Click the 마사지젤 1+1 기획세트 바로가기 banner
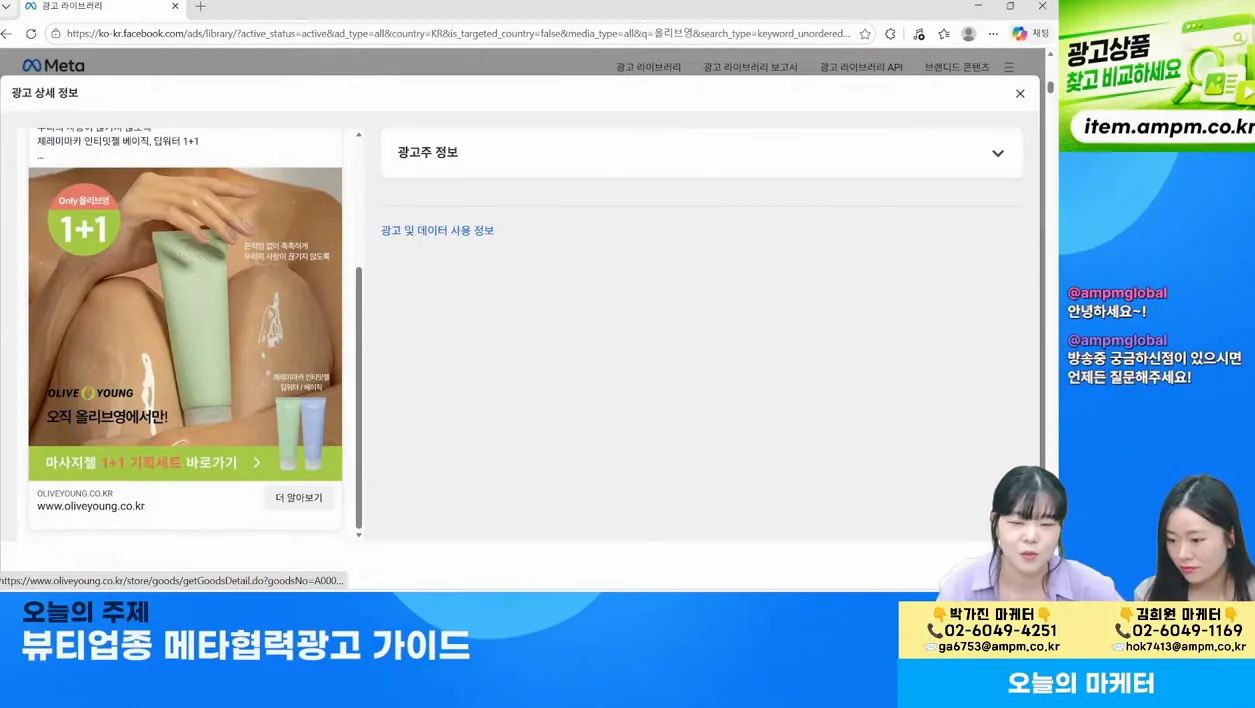The height and width of the screenshot is (708, 1255). 185,463
